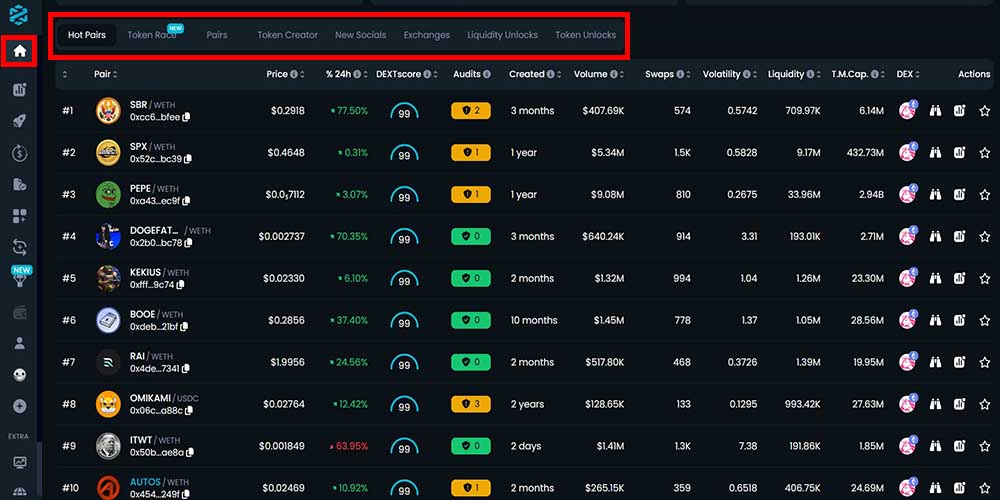Click info icon beside DEXTscore header
The width and height of the screenshot is (1000, 500).
coord(427,75)
